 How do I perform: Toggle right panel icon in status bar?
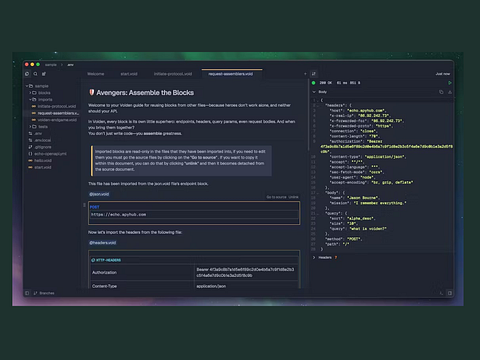pos(450,293)
